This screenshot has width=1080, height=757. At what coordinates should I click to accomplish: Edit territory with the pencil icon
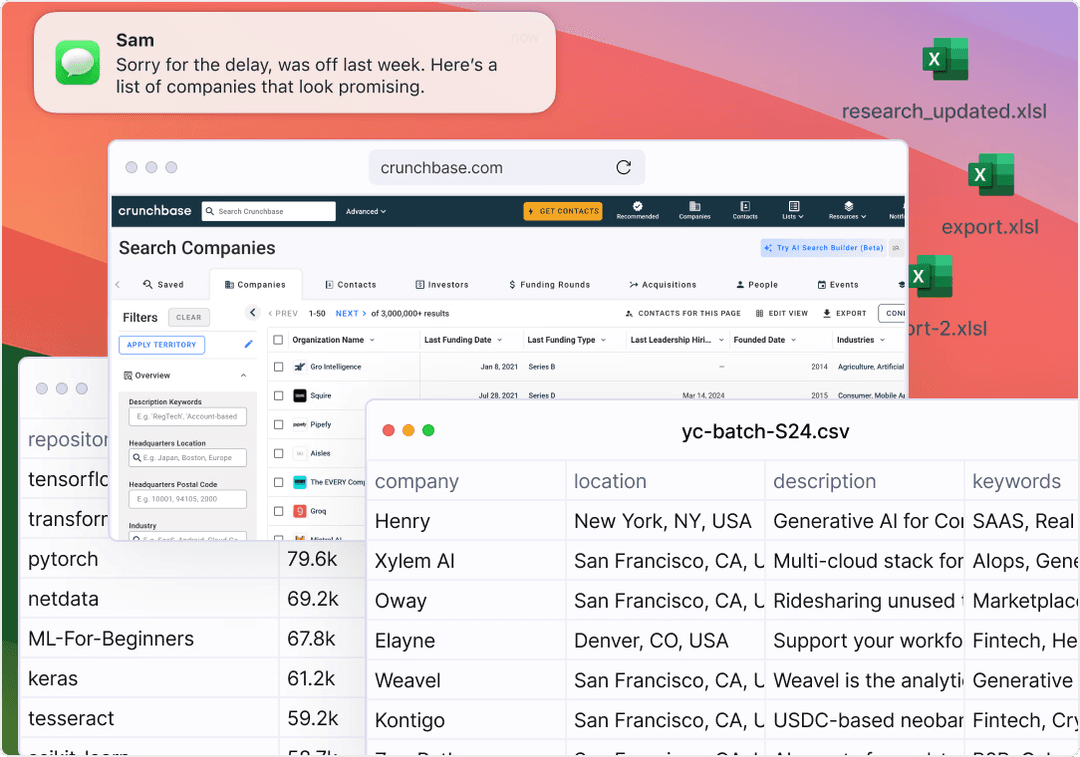point(249,344)
